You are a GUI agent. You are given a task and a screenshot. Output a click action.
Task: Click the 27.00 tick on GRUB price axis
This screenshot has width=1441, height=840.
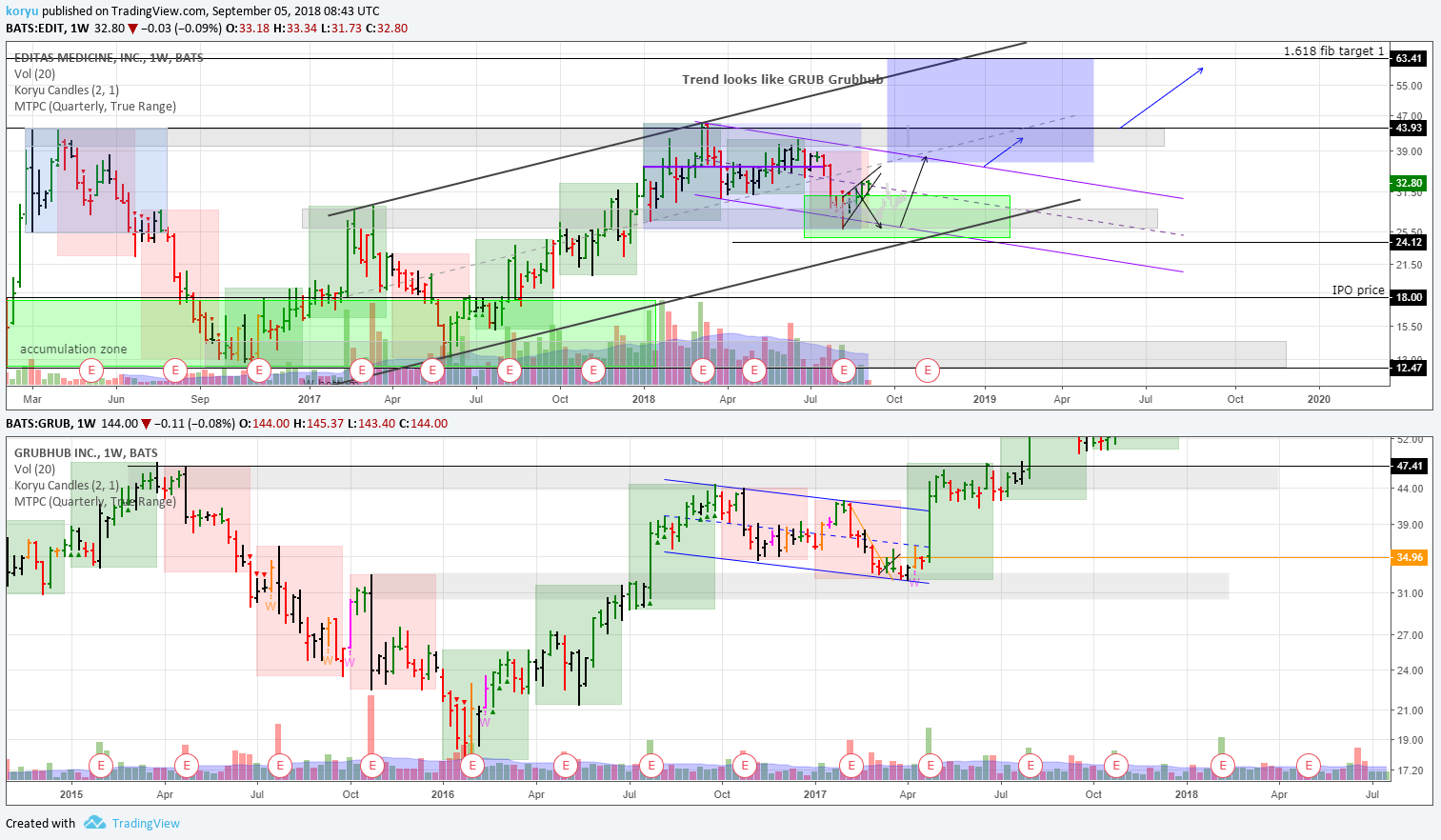(1409, 635)
